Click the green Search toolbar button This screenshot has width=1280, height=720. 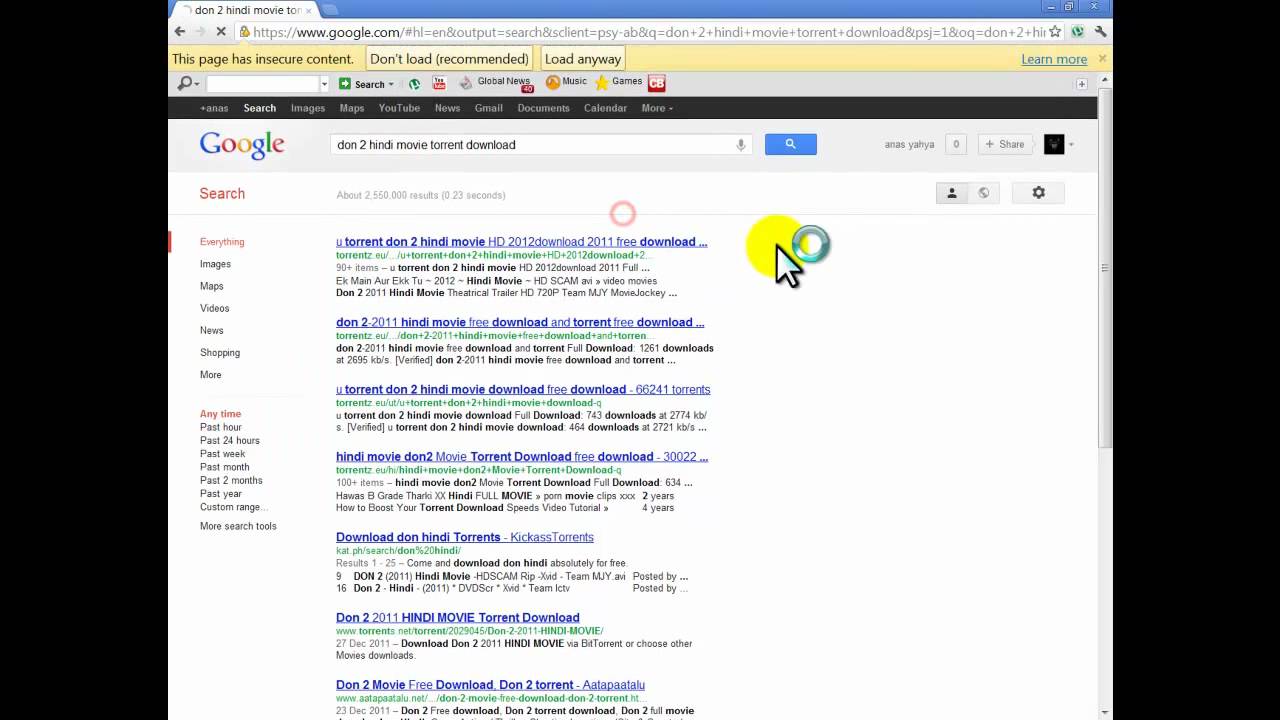pyautogui.click(x=366, y=84)
